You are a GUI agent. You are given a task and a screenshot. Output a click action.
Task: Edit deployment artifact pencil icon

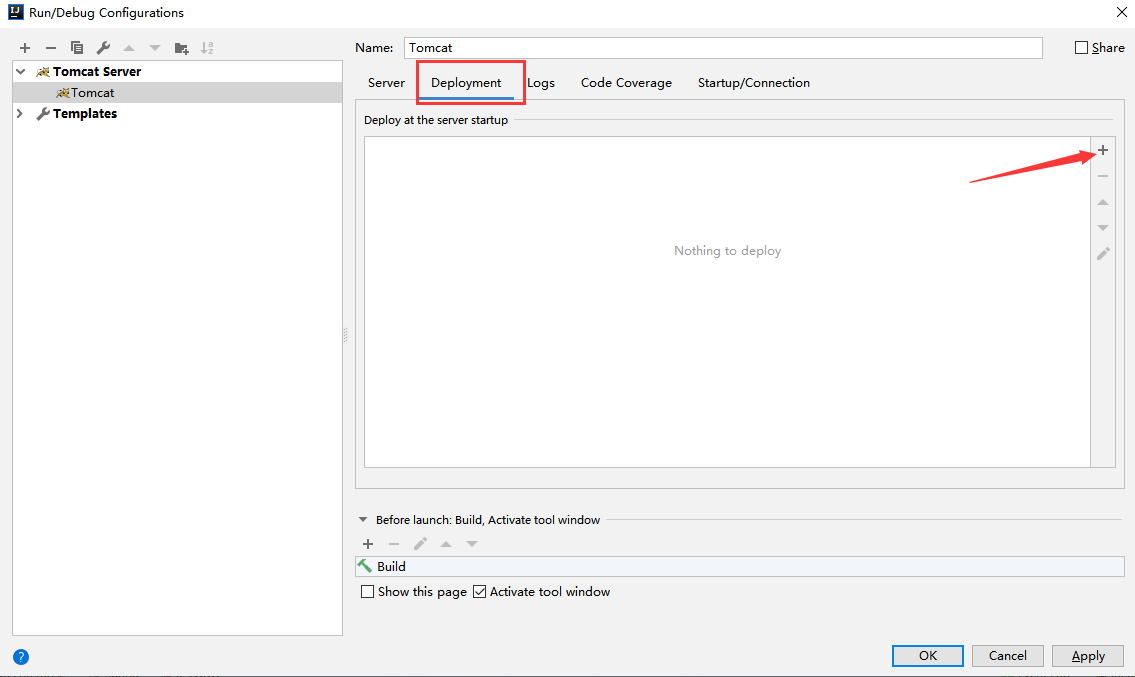1102,253
